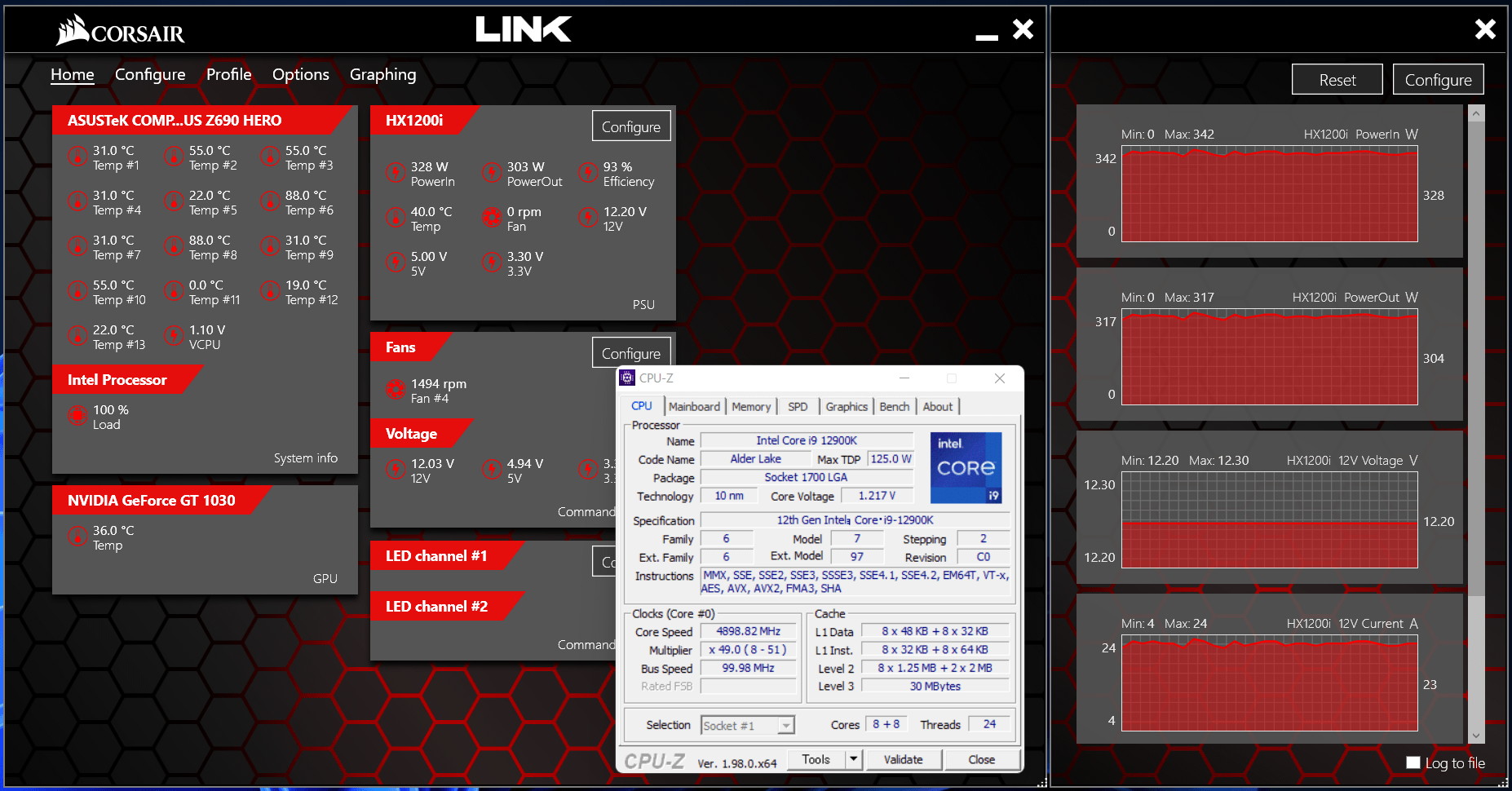Click the PSU 3.30 V rail icon
The width and height of the screenshot is (1512, 791).
(492, 263)
